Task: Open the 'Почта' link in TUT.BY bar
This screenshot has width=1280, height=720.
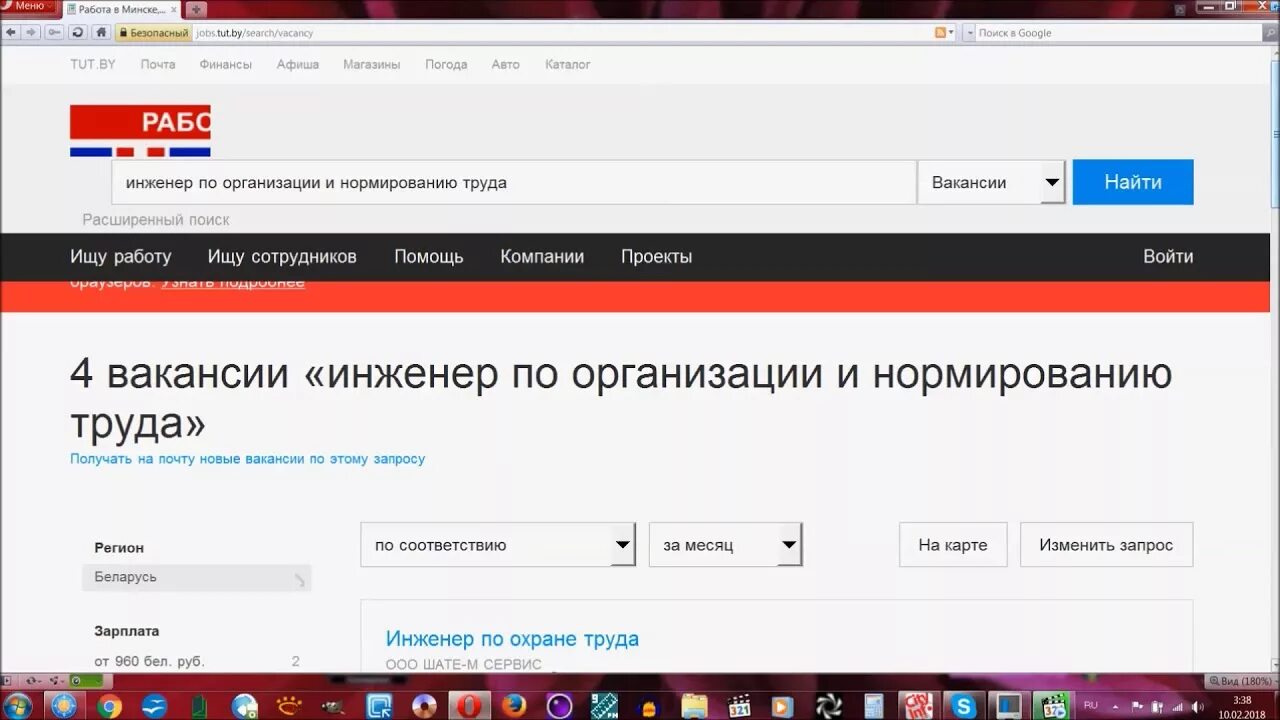Action: point(158,64)
